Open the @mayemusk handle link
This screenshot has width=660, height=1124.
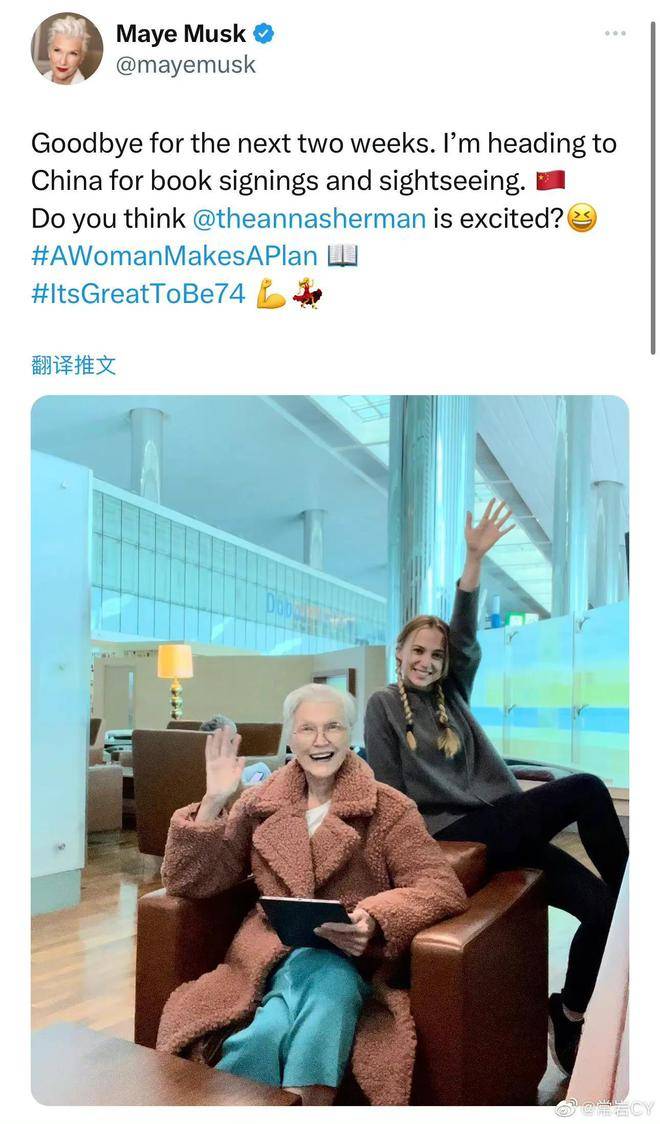pos(186,65)
